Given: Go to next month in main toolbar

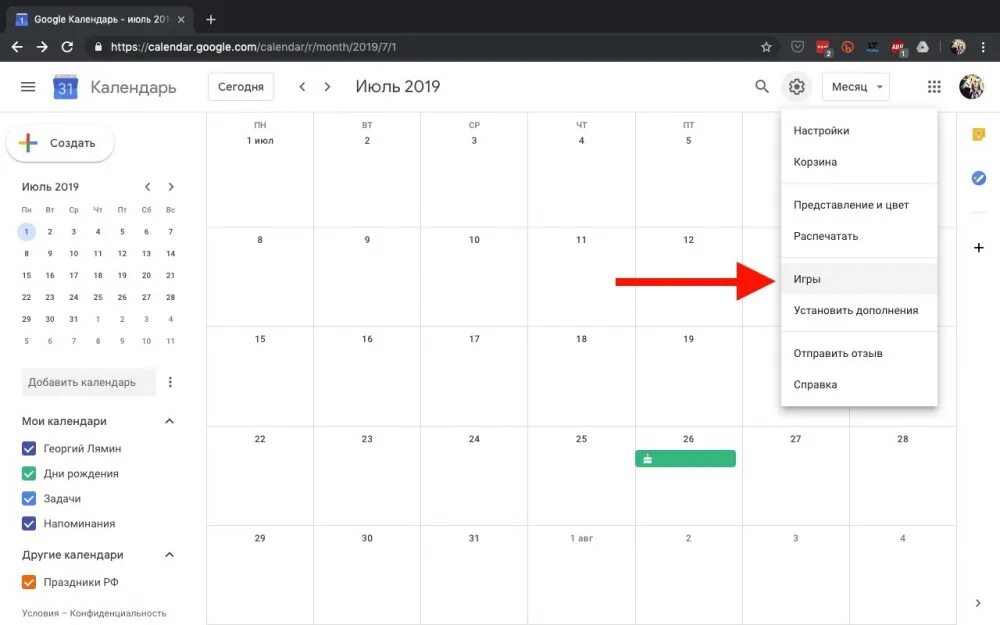Looking at the screenshot, I should click(327, 87).
